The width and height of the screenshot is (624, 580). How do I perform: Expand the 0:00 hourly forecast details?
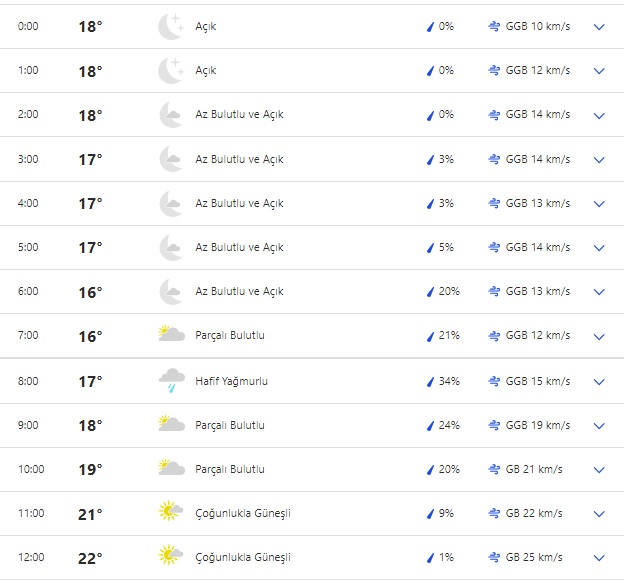599,27
